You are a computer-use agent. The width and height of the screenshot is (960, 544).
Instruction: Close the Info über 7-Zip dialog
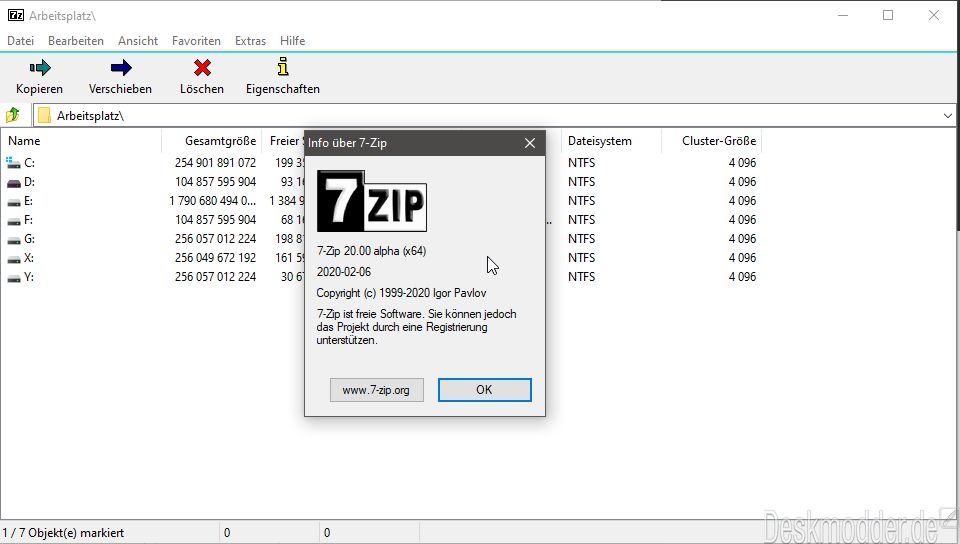click(x=530, y=143)
